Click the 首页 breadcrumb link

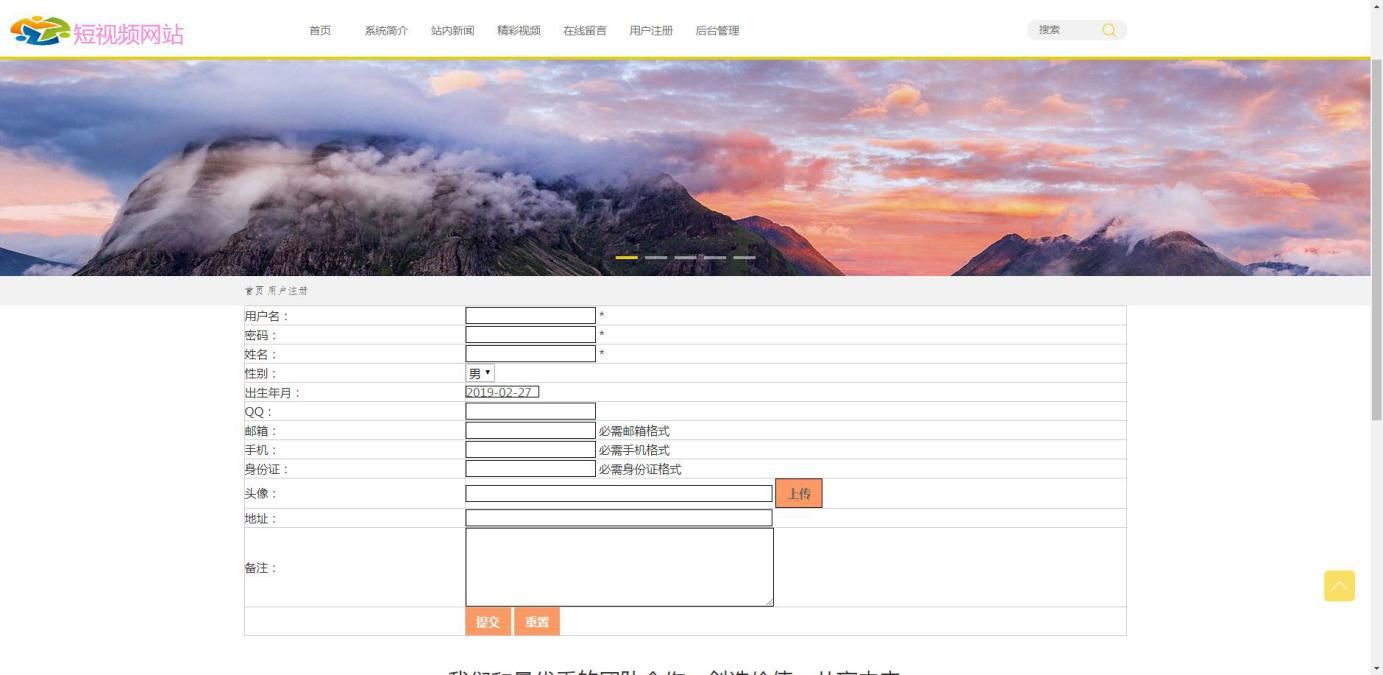254,291
